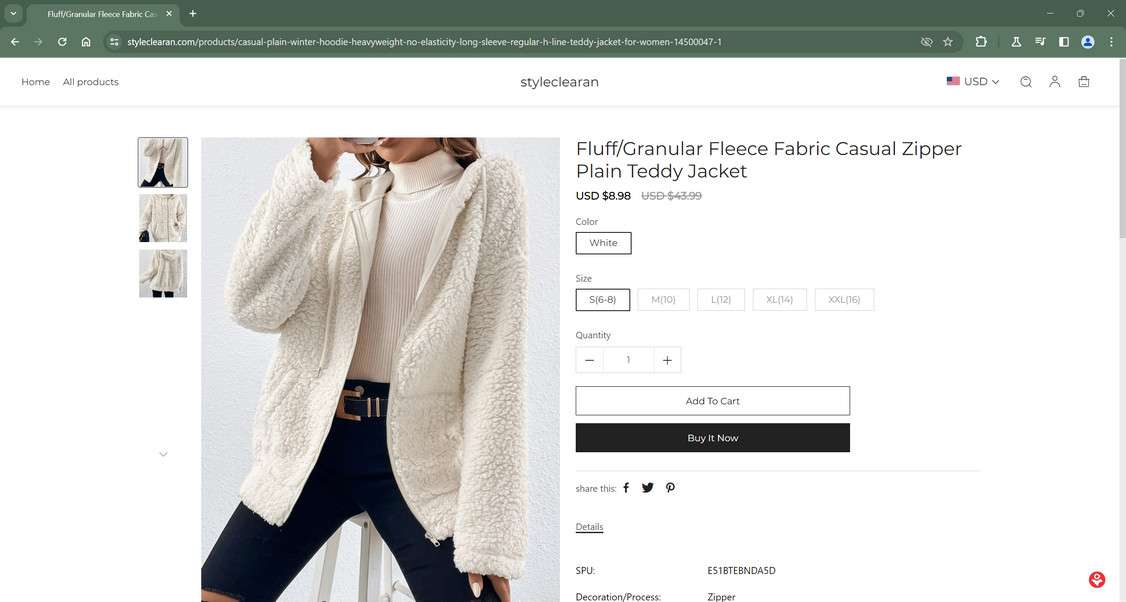Choose size XXL(16)
Viewport: 1126px width, 602px height.
pyautogui.click(x=843, y=299)
